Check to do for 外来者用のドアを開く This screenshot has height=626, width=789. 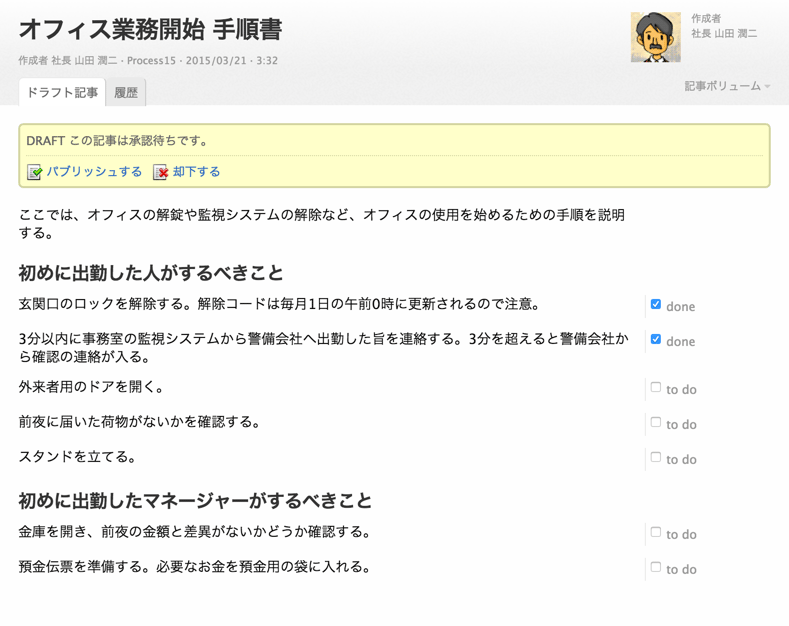point(656,387)
